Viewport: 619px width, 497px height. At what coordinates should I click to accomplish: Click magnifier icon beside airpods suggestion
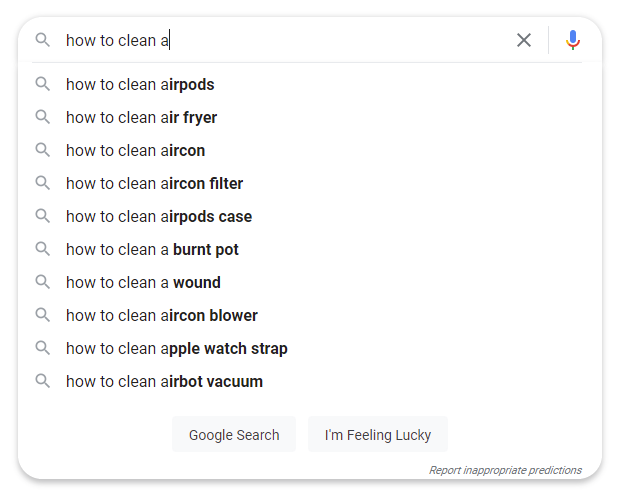tap(42, 84)
